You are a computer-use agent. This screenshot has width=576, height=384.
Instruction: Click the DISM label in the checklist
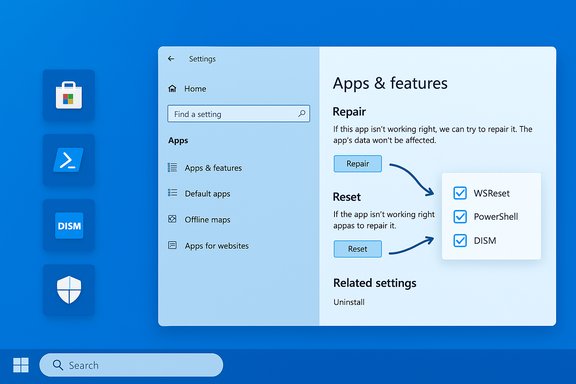[485, 241]
